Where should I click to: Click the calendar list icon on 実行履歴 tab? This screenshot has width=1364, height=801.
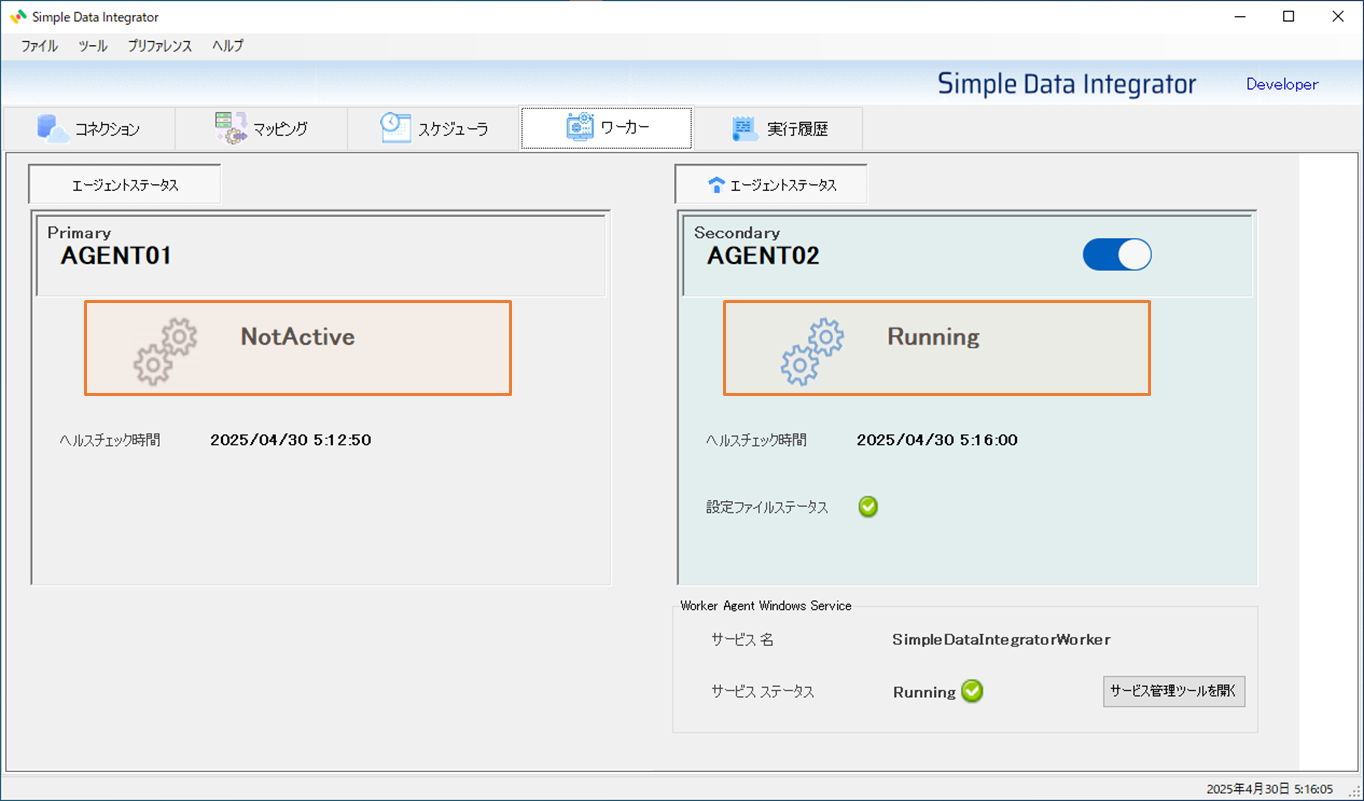coord(745,127)
